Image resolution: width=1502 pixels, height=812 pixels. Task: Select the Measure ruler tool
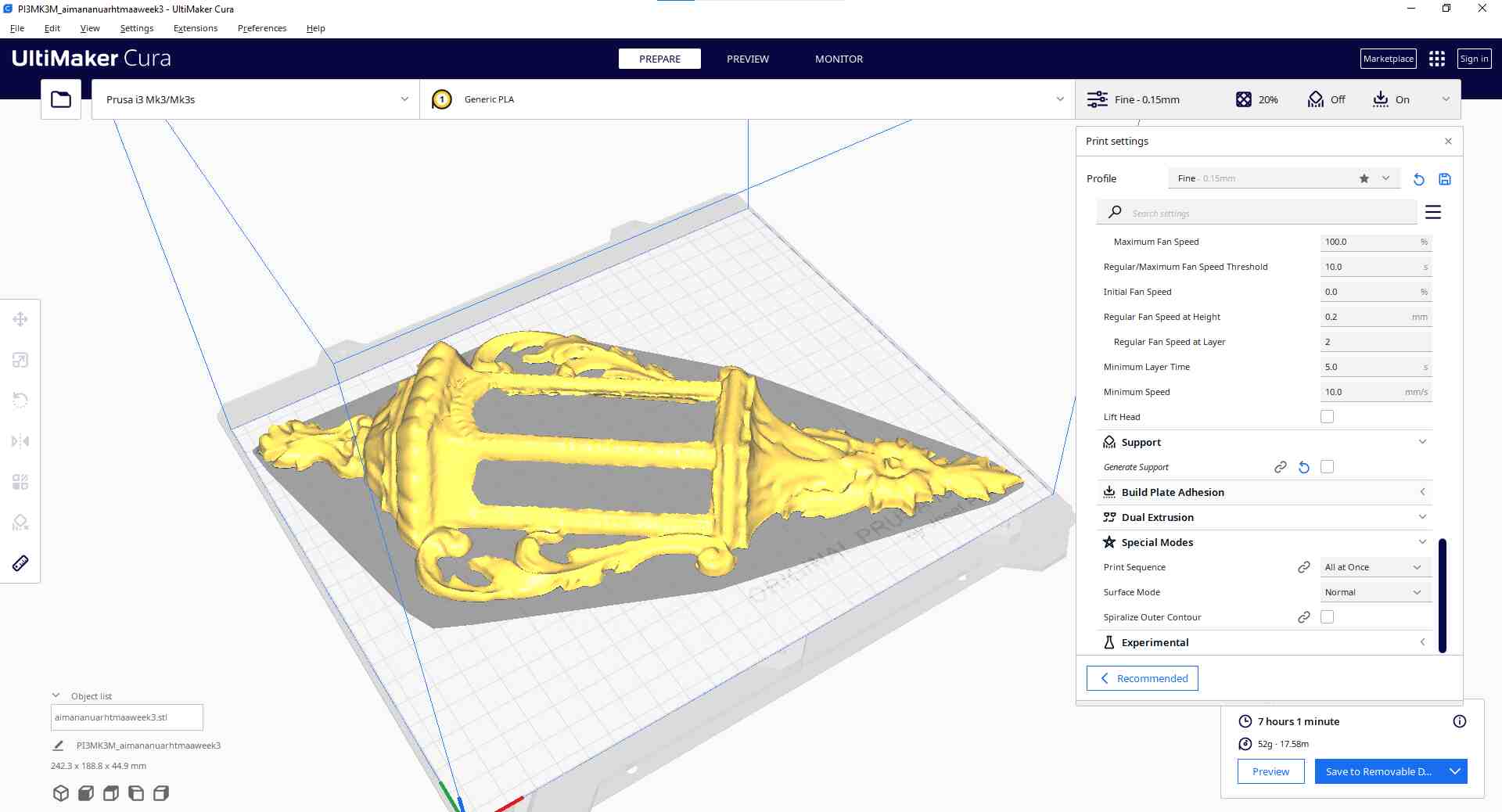pos(20,563)
